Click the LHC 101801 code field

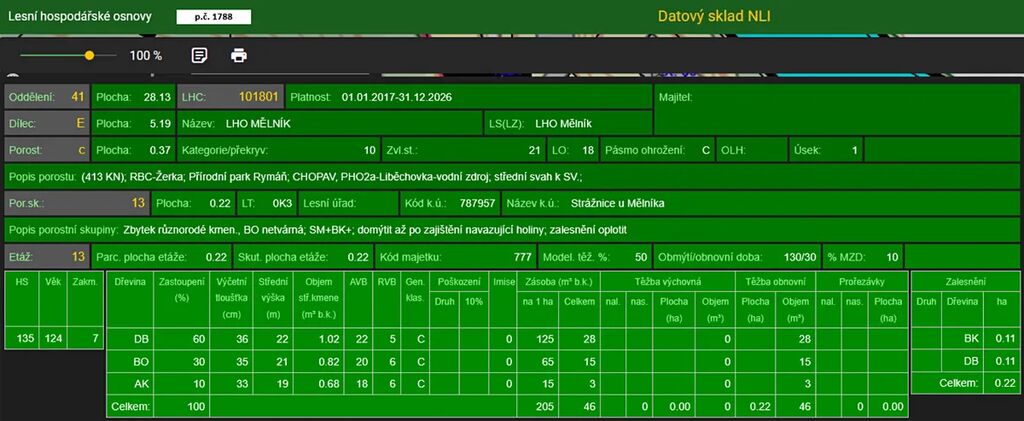click(230, 97)
